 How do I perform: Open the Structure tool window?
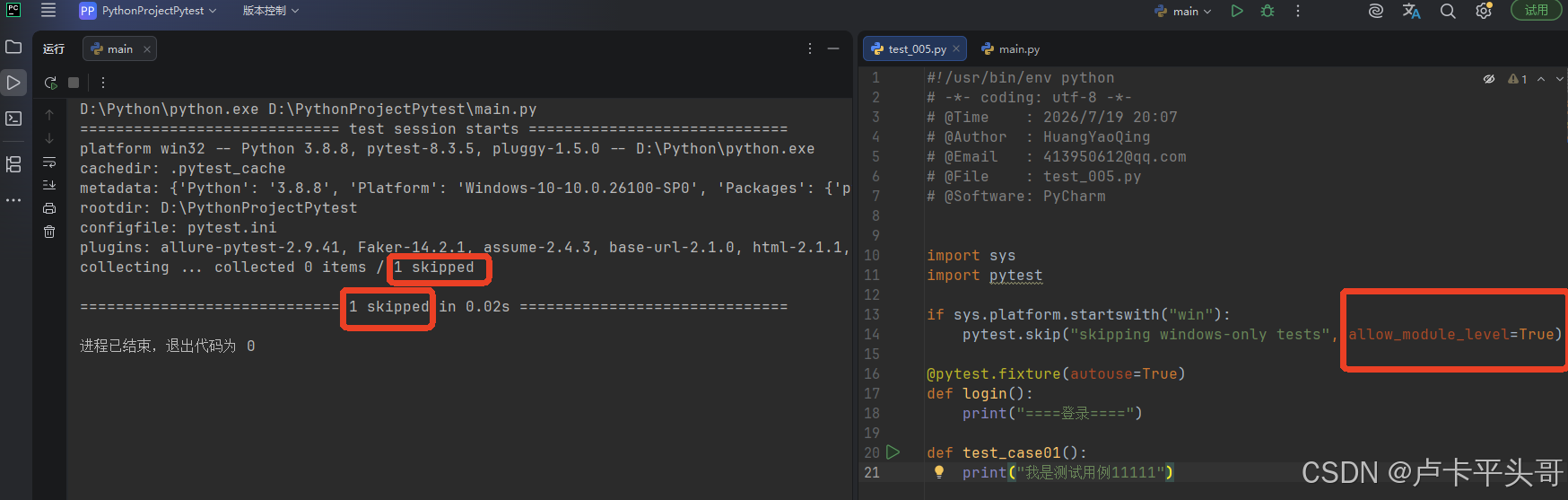(x=13, y=164)
